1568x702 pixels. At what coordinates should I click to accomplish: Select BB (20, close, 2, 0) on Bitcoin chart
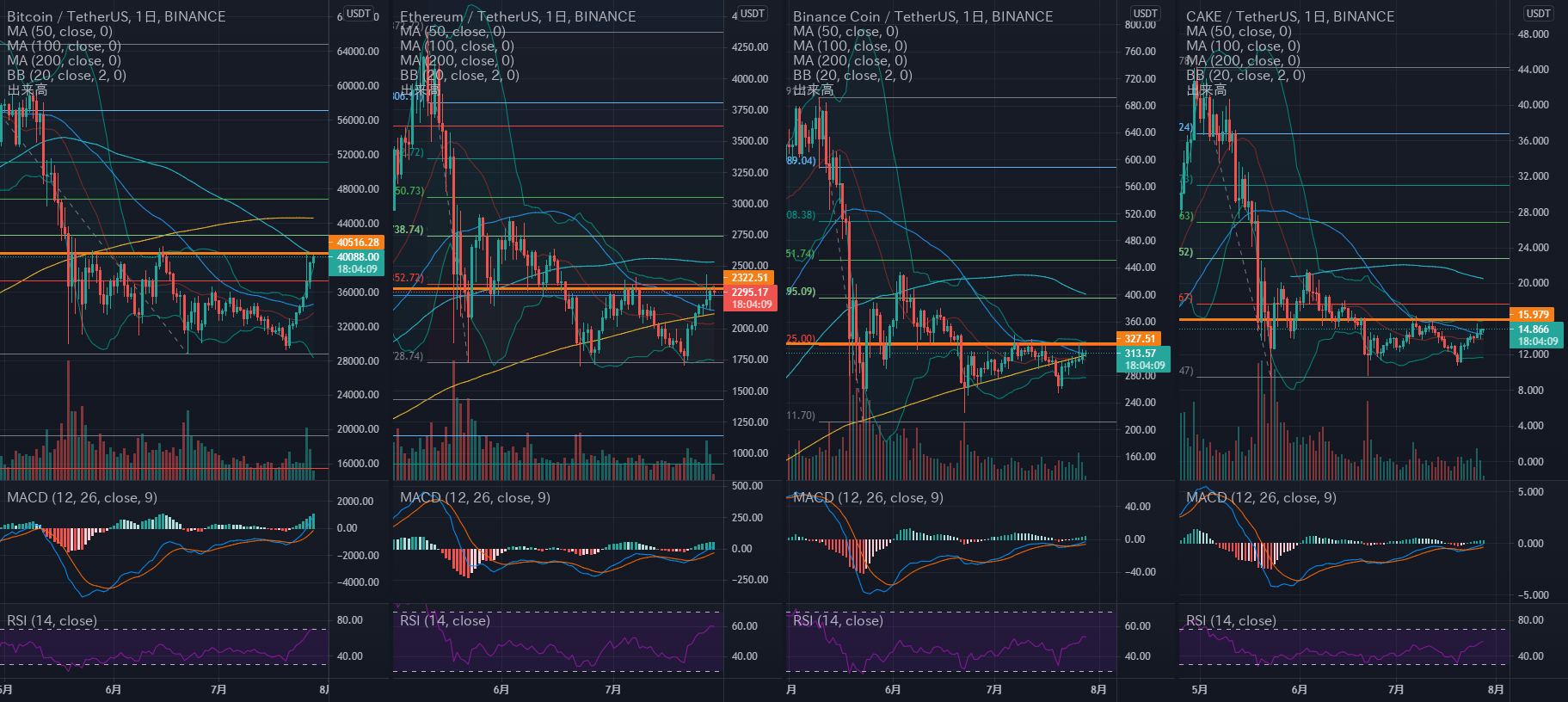click(x=66, y=75)
